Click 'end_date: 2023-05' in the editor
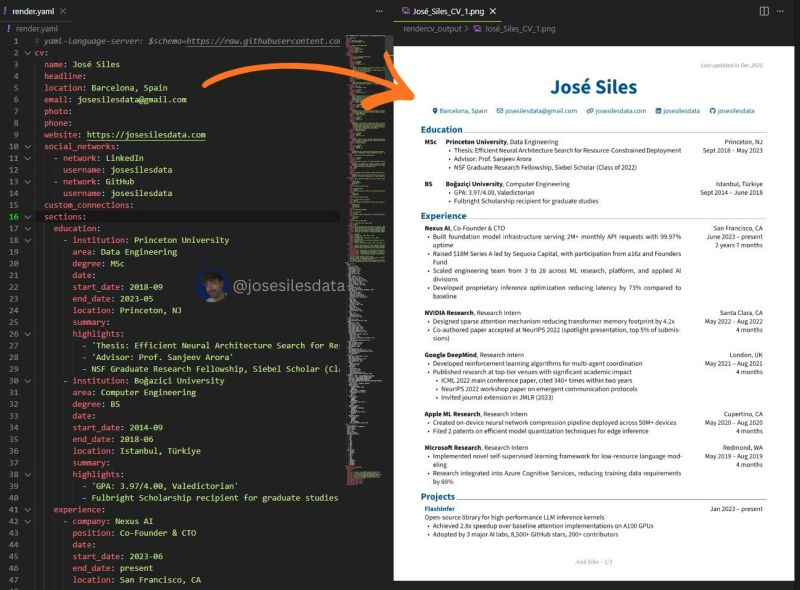This screenshot has width=800, height=590. pos(113,299)
